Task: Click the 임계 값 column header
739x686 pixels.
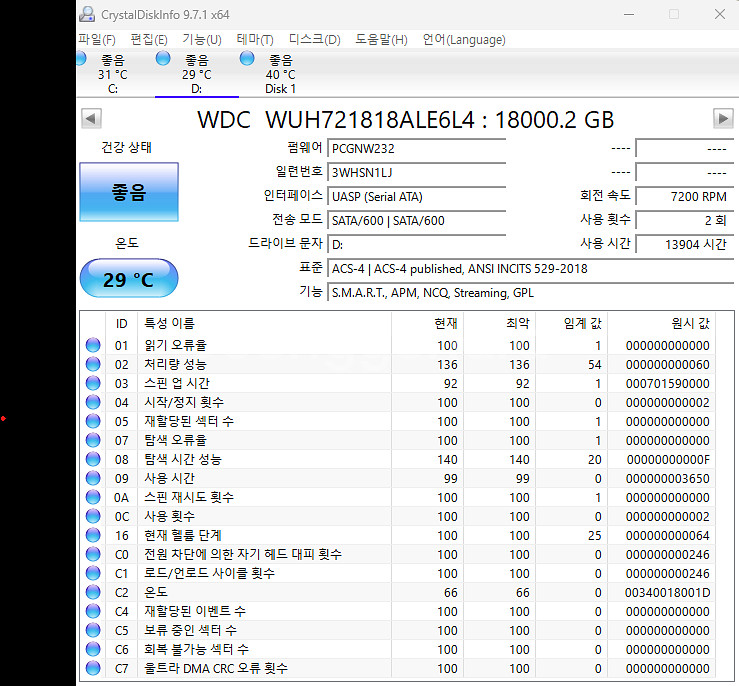Action: click(x=572, y=323)
